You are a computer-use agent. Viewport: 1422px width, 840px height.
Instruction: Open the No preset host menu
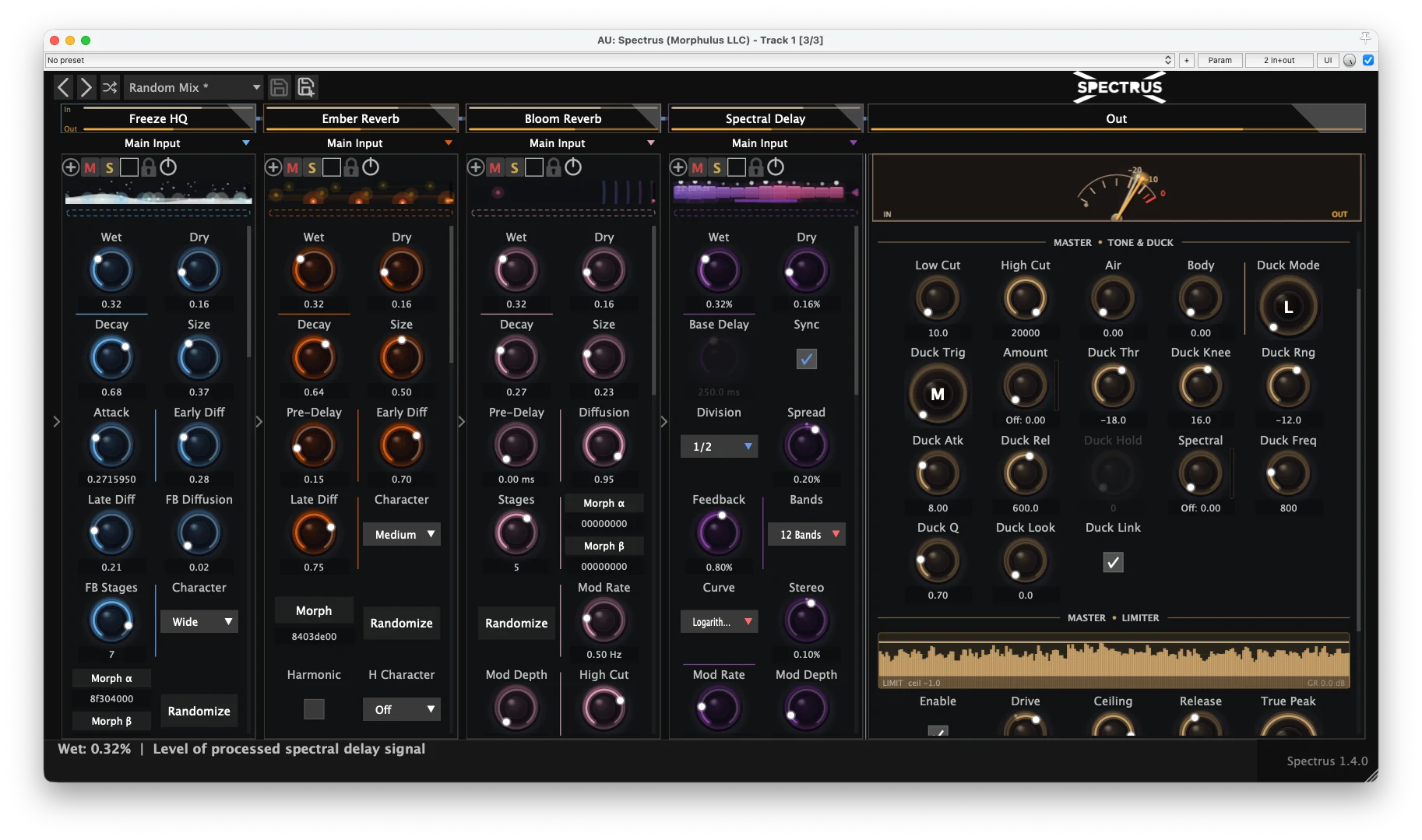click(610, 60)
